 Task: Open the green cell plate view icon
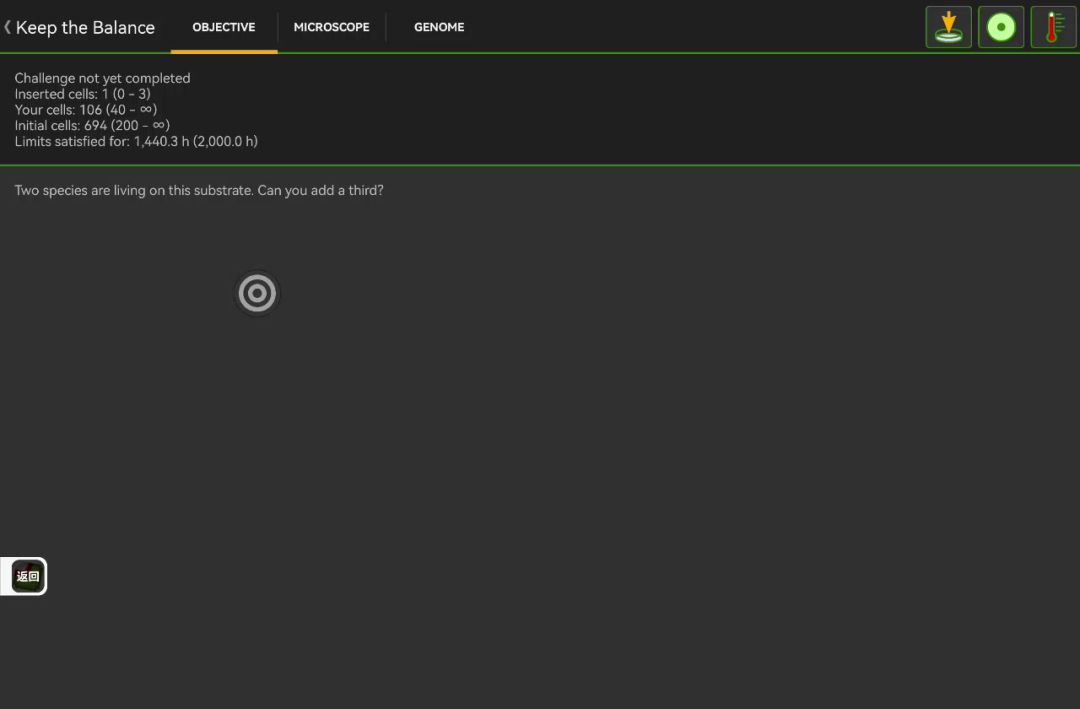(x=1000, y=27)
